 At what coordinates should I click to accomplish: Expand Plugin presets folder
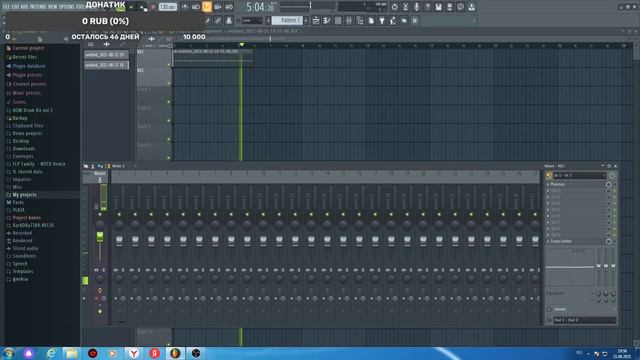(27, 75)
